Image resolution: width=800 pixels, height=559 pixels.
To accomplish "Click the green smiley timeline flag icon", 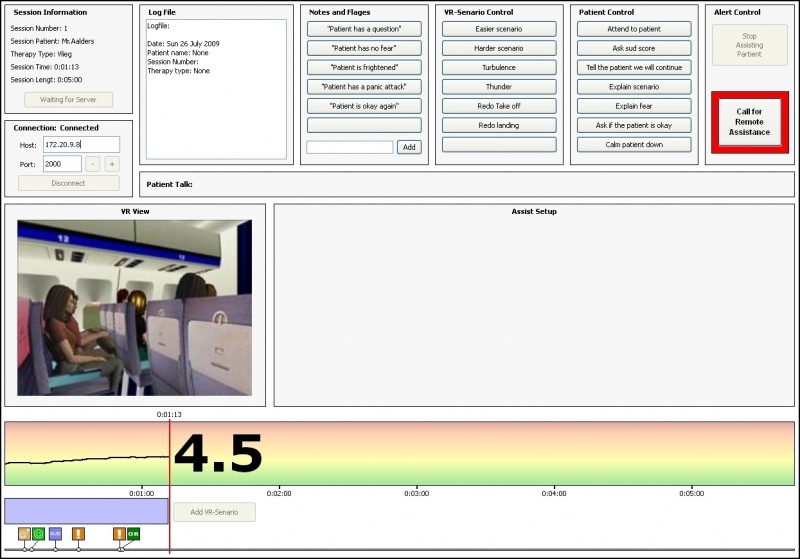I will 38,534.
